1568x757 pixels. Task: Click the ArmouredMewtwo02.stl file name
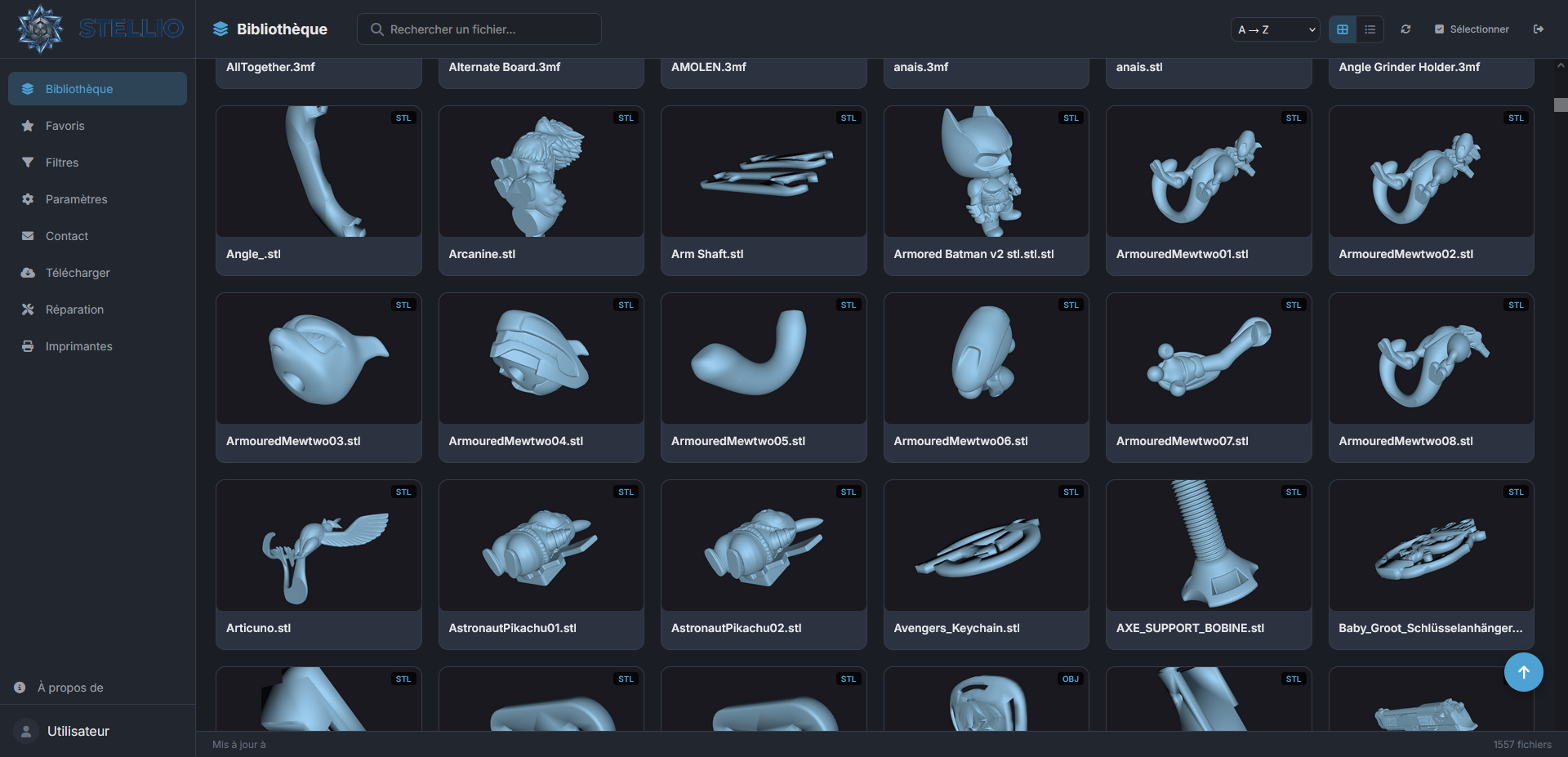(1406, 254)
